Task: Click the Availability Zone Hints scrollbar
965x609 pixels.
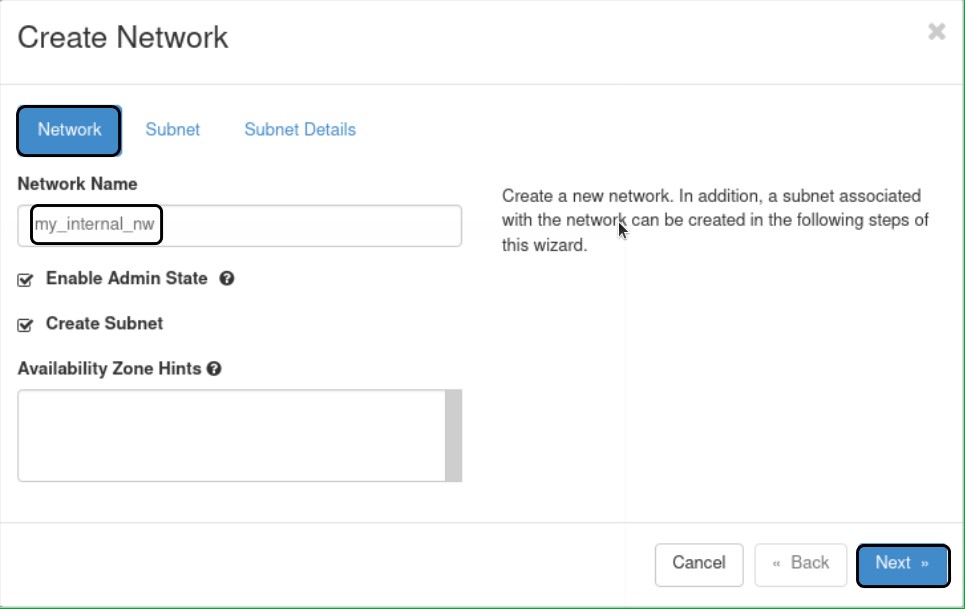Action: point(453,435)
